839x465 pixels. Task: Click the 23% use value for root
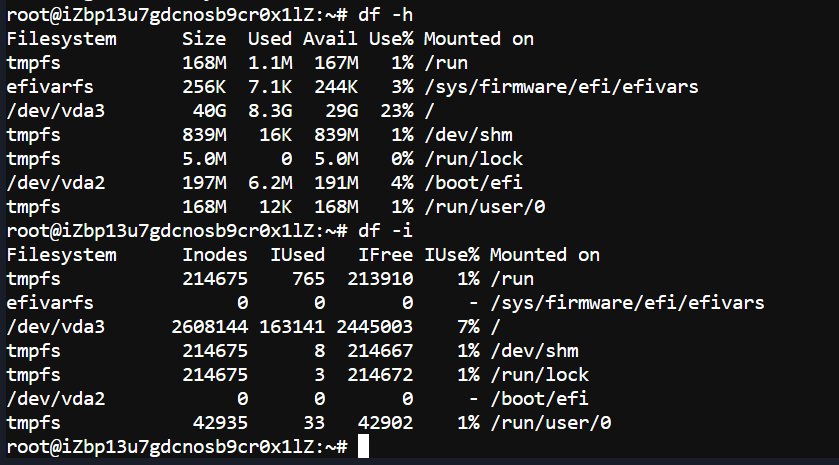(397, 111)
